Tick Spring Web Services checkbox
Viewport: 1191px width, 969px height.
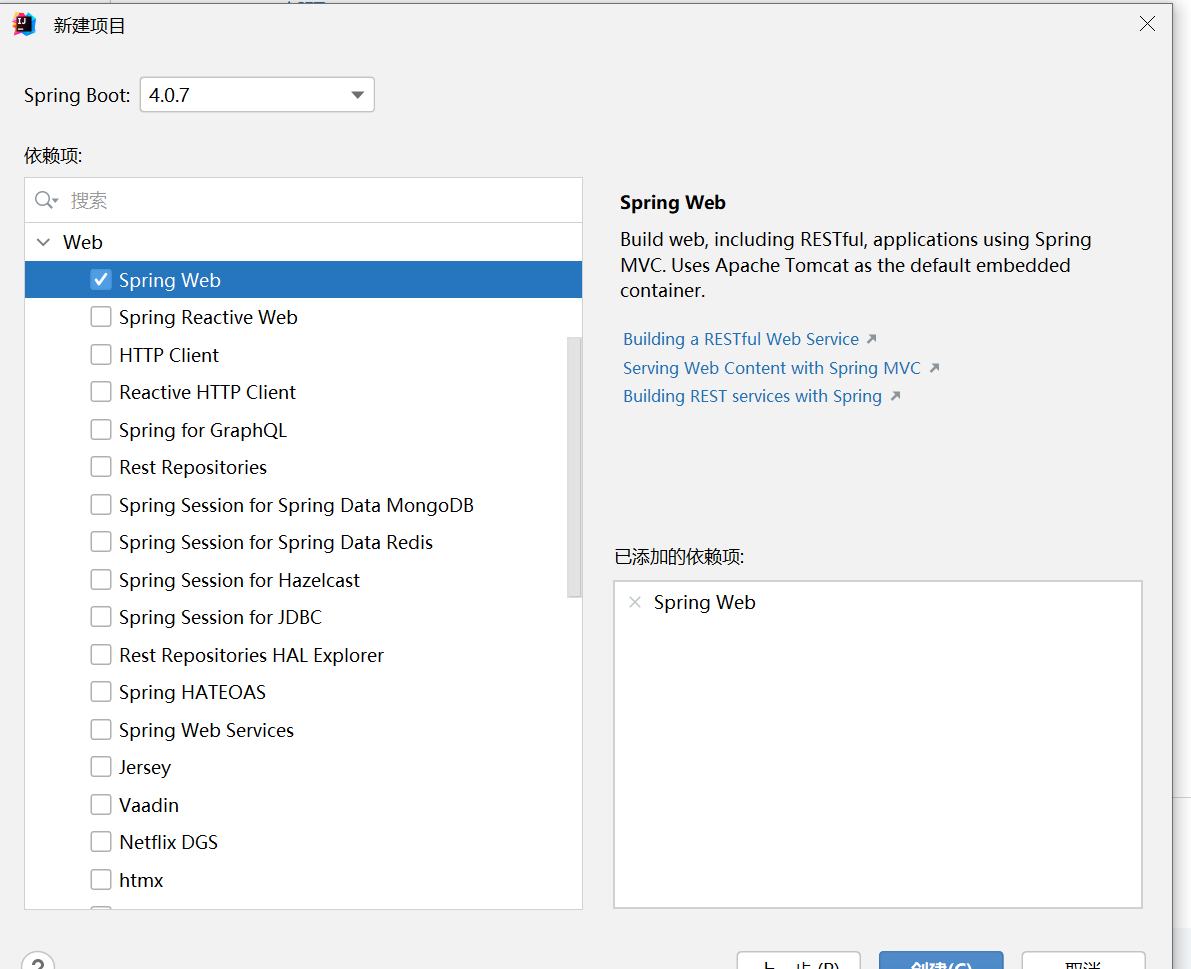[101, 730]
